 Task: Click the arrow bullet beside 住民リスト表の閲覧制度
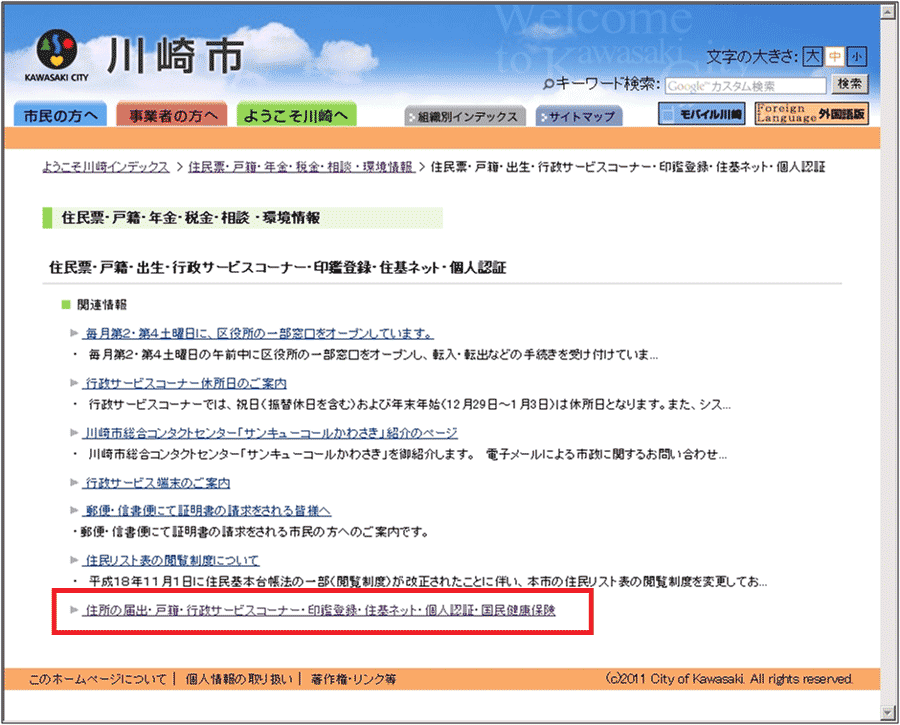point(74,560)
